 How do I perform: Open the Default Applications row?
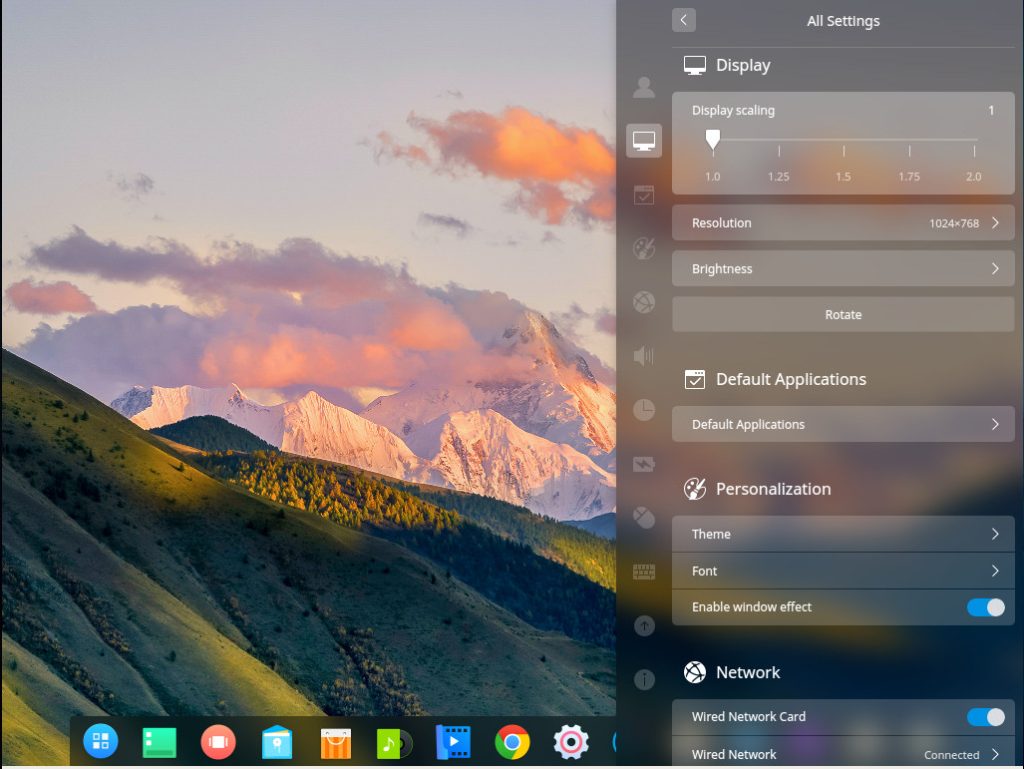click(x=843, y=425)
